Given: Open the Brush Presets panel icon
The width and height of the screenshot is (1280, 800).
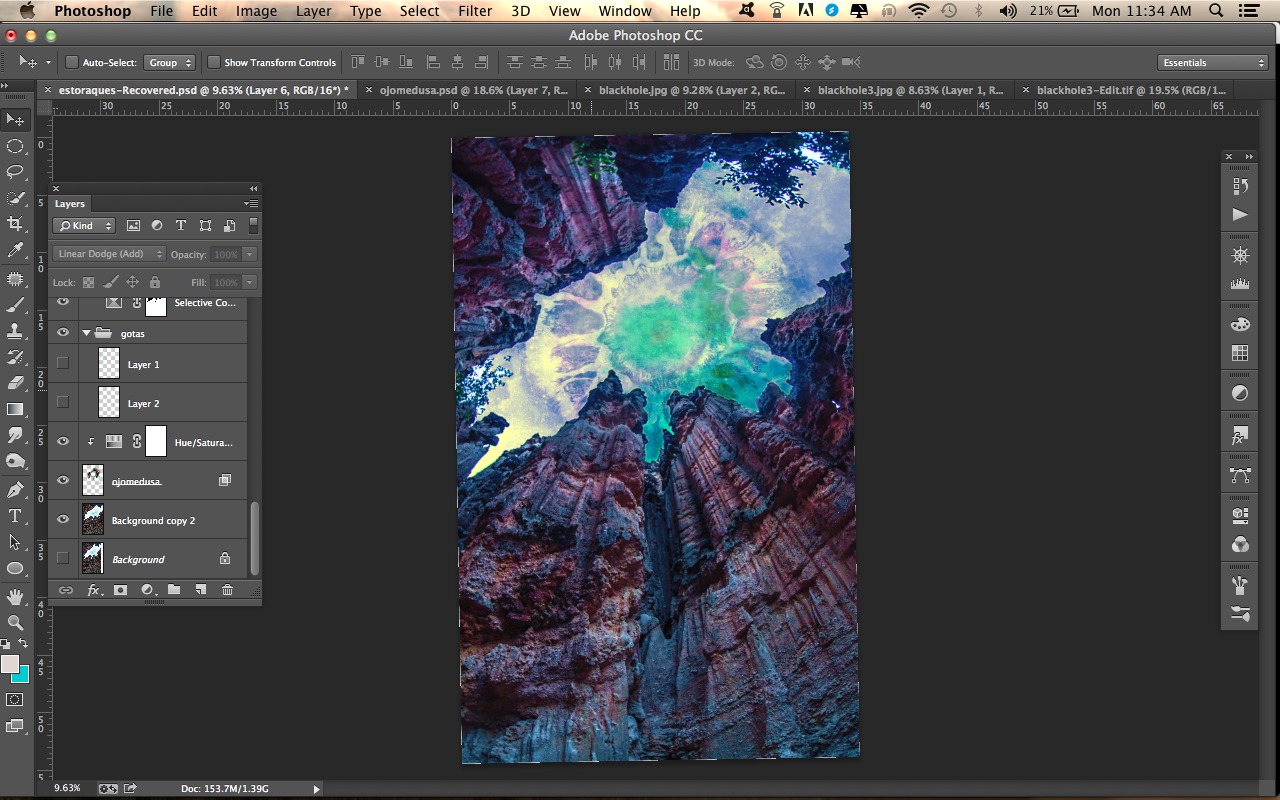Looking at the screenshot, I should [1240, 613].
